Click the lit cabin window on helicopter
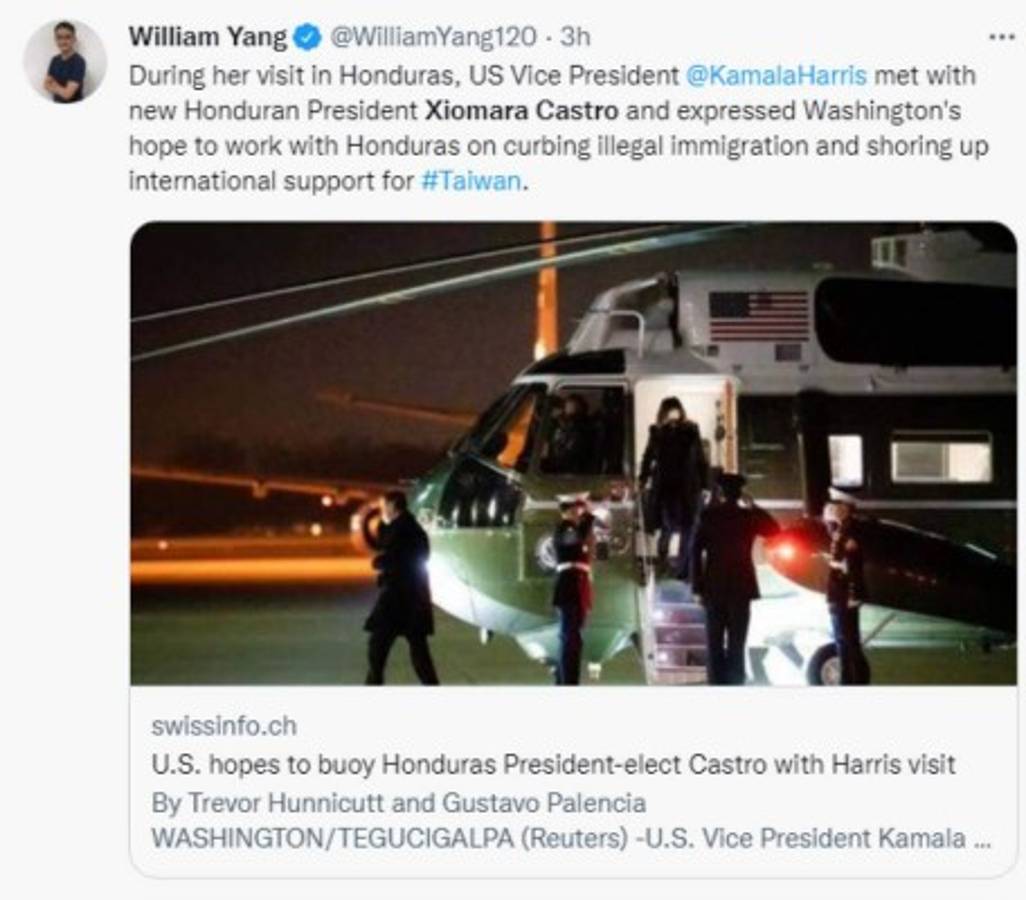1026x900 pixels. point(940,457)
